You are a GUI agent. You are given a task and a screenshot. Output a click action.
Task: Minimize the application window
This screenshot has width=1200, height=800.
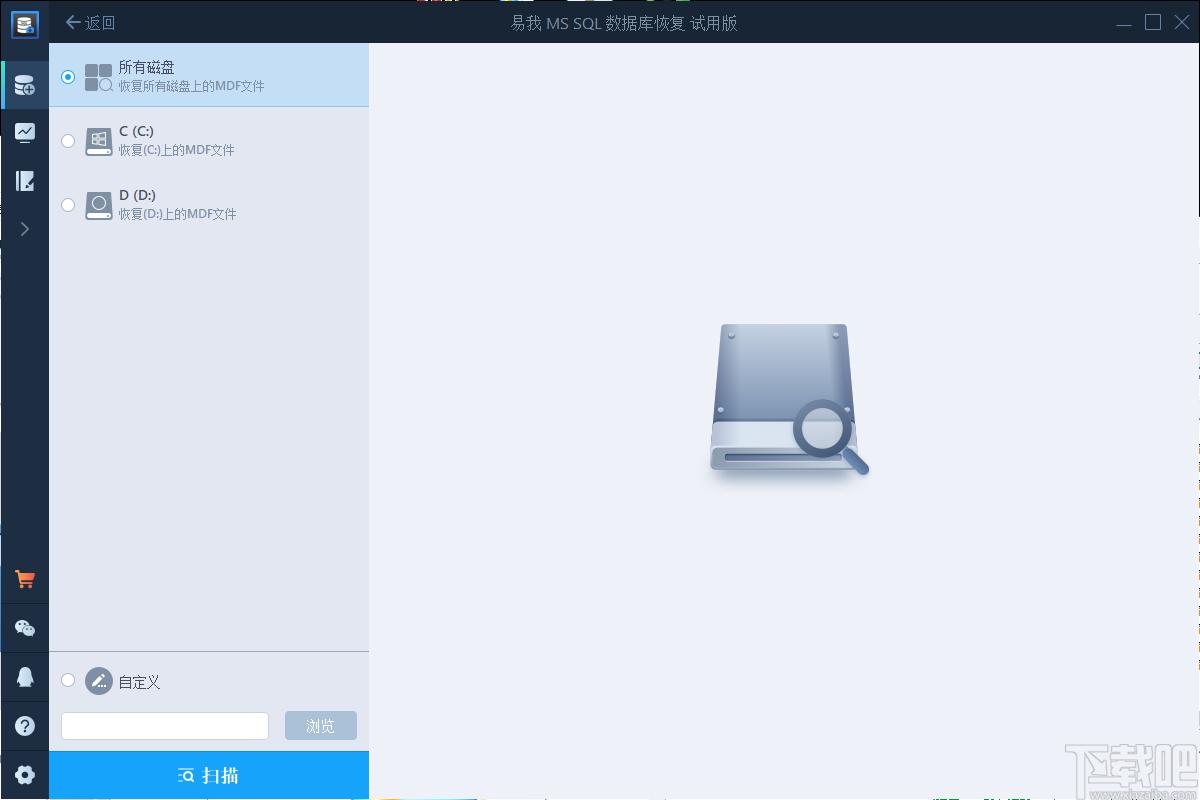tap(1124, 23)
